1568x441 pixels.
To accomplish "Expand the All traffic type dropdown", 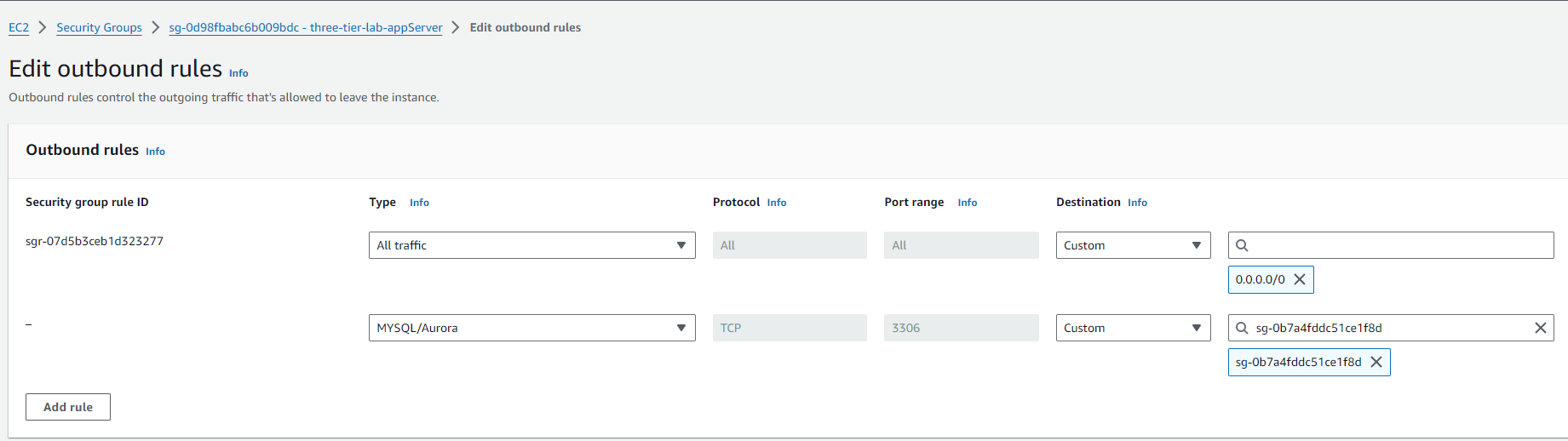I will pos(531,245).
